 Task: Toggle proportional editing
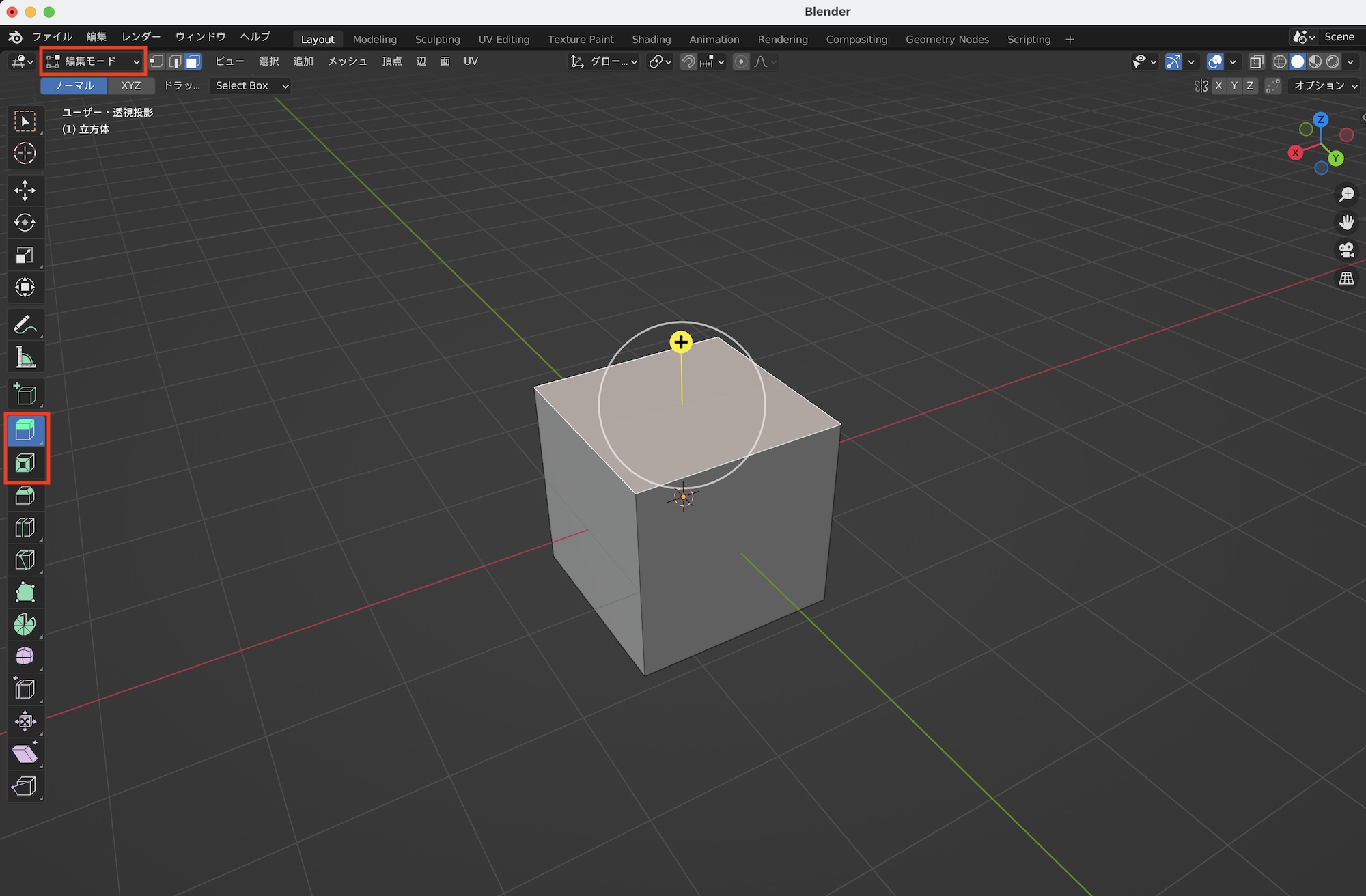click(741, 61)
